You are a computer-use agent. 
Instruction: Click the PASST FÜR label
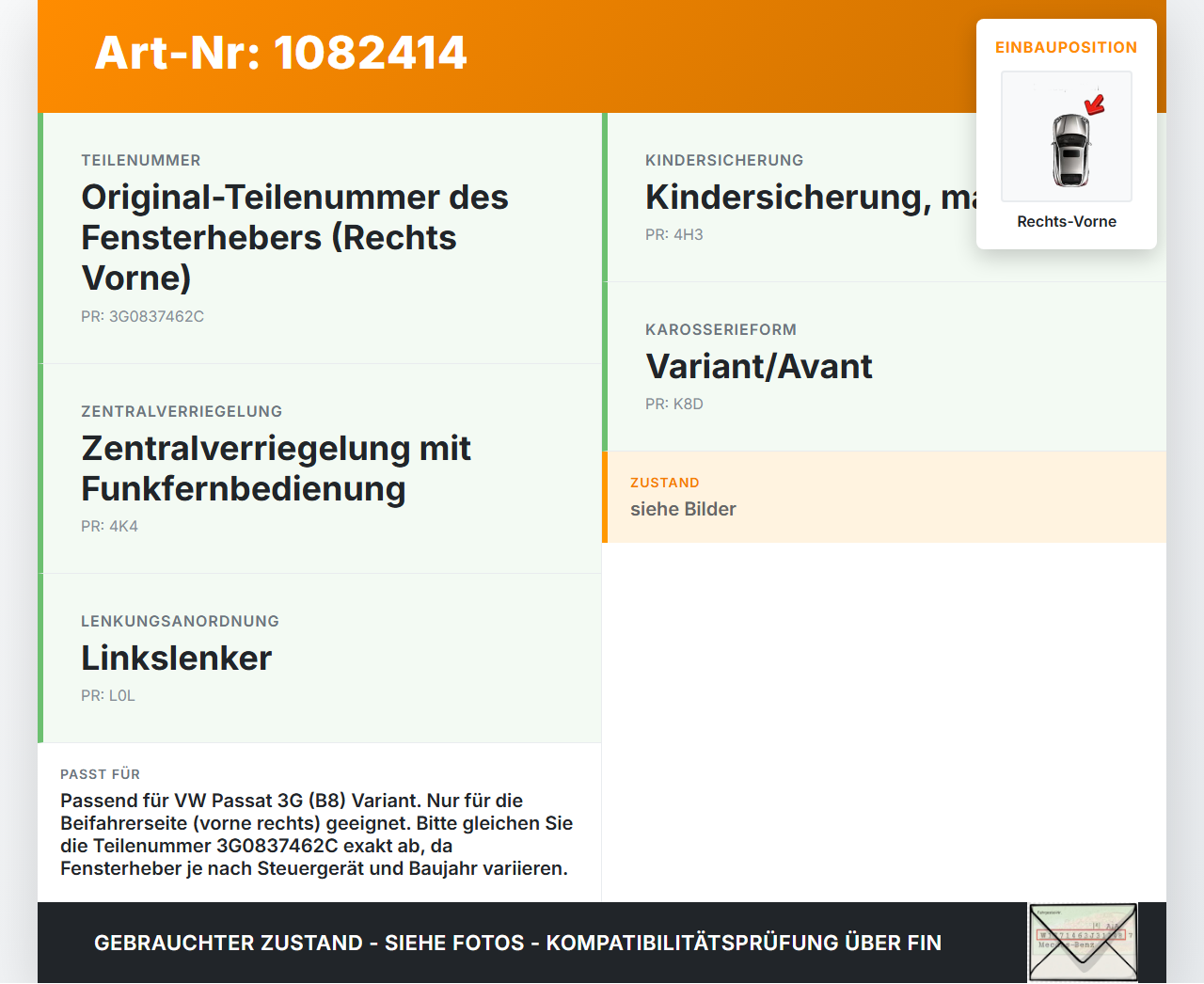pyautogui.click(x=100, y=774)
